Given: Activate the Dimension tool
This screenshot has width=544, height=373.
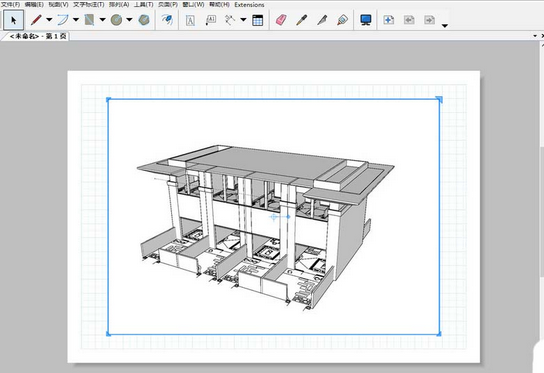Looking at the screenshot, I should click(230, 20).
